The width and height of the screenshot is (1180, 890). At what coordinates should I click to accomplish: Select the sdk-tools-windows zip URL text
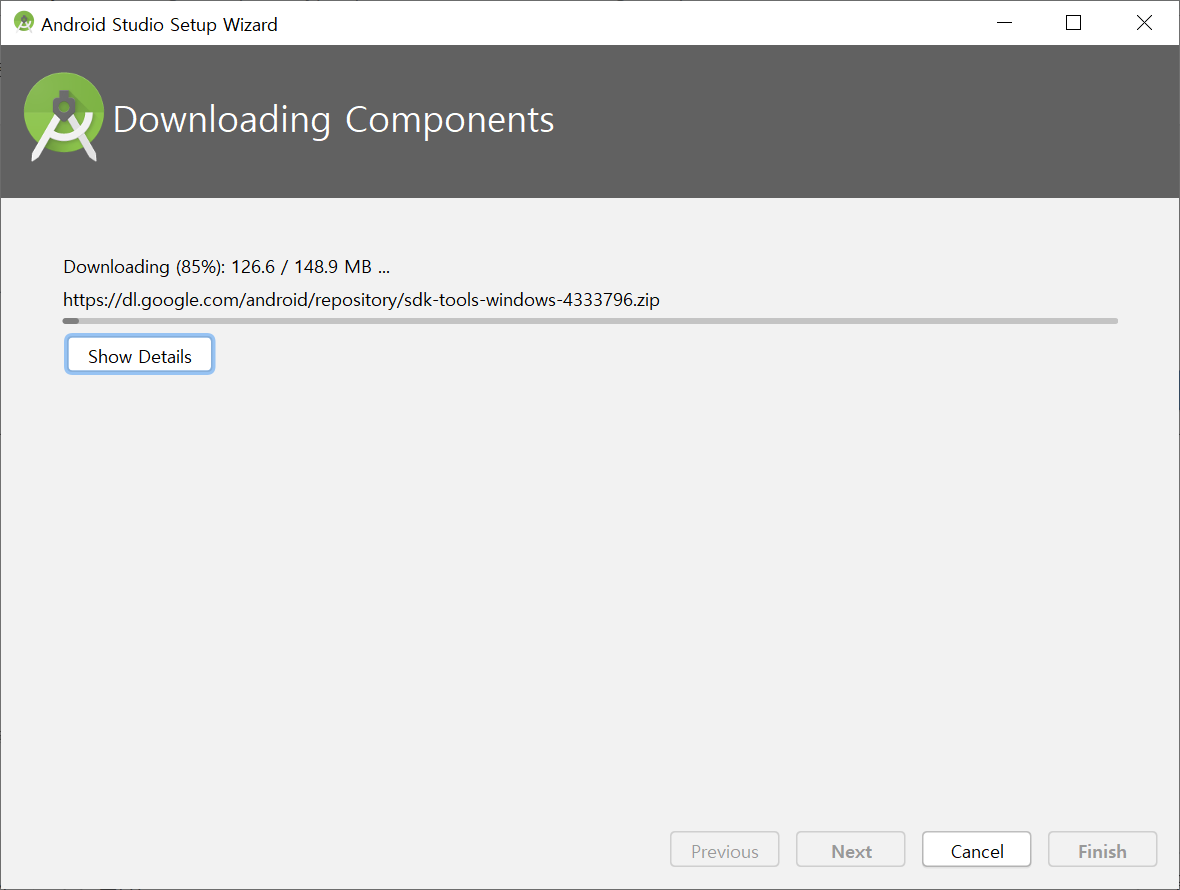(361, 300)
